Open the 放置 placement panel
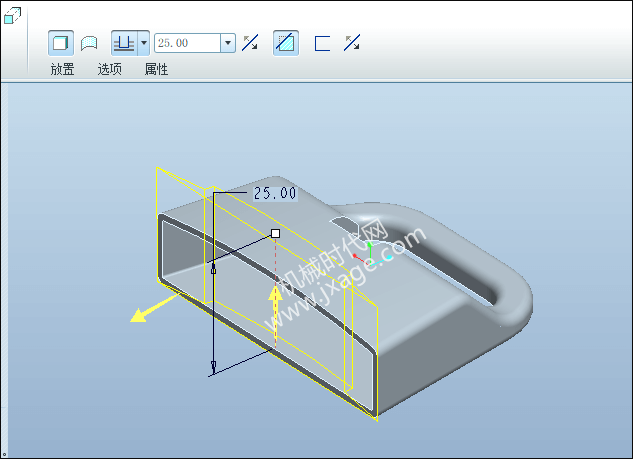The height and width of the screenshot is (459, 633). (x=62, y=69)
